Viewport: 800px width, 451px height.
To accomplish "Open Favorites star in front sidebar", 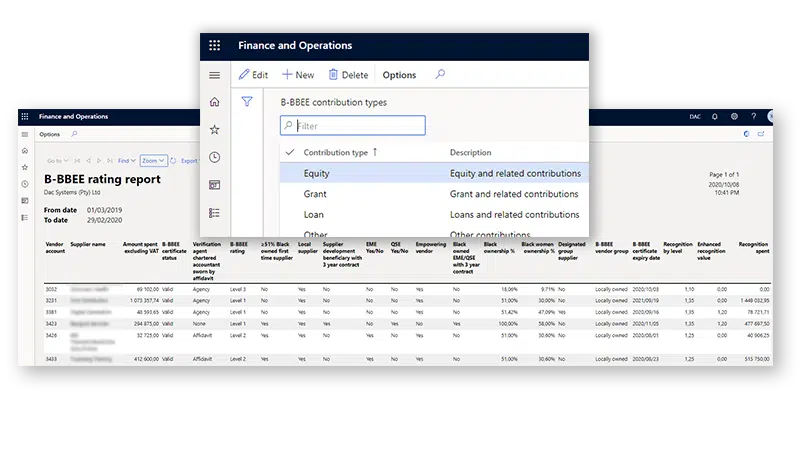I will point(214,130).
